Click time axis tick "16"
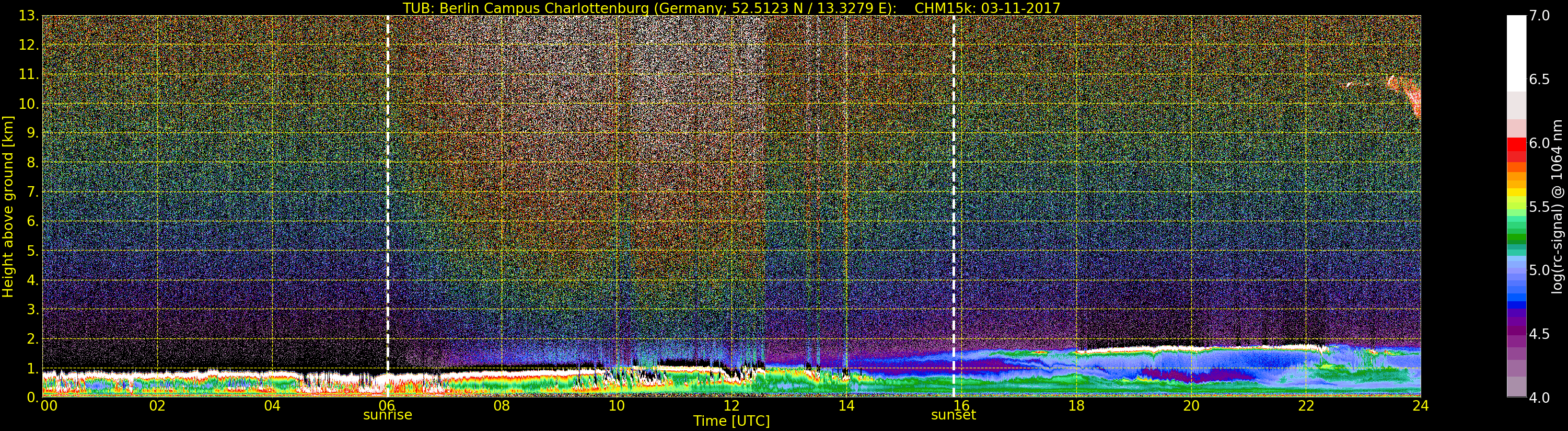 click(x=961, y=406)
